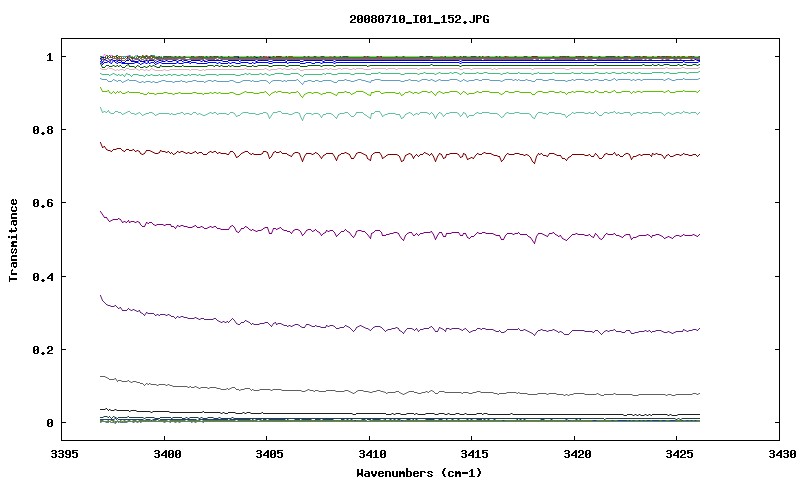Click the x-axis tick label 3420

577,454
